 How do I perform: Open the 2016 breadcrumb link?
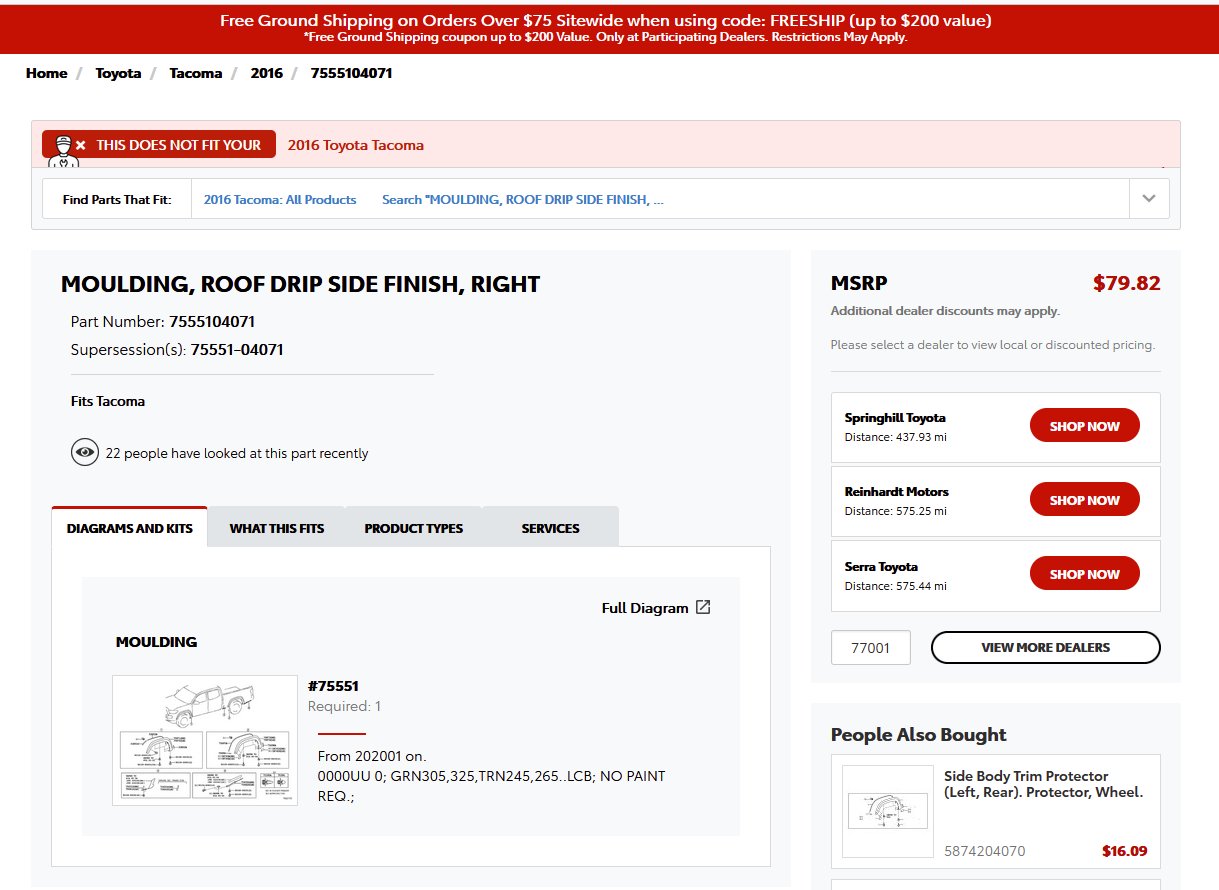[267, 73]
